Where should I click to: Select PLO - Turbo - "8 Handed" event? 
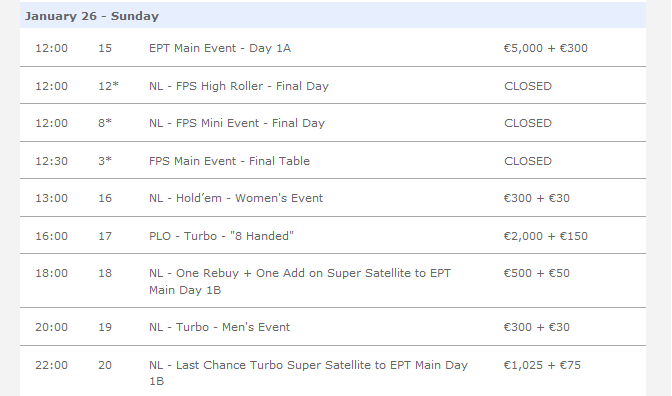[x=222, y=236]
